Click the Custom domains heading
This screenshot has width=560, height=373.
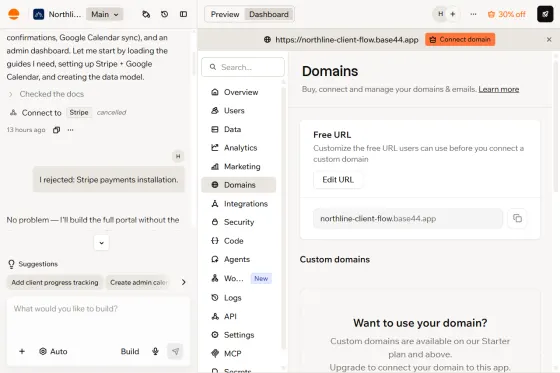point(335,259)
